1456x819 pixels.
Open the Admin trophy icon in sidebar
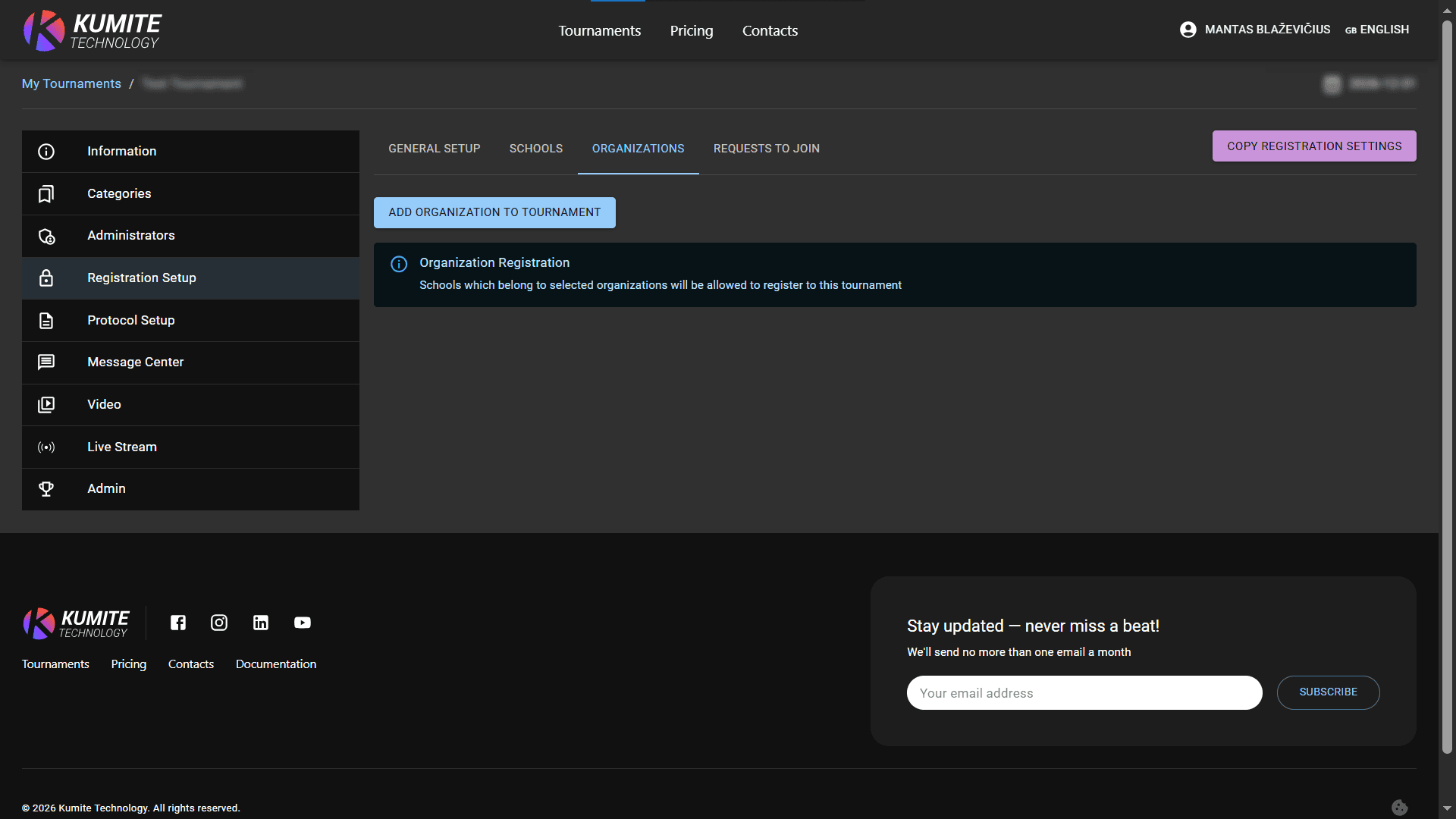point(46,488)
